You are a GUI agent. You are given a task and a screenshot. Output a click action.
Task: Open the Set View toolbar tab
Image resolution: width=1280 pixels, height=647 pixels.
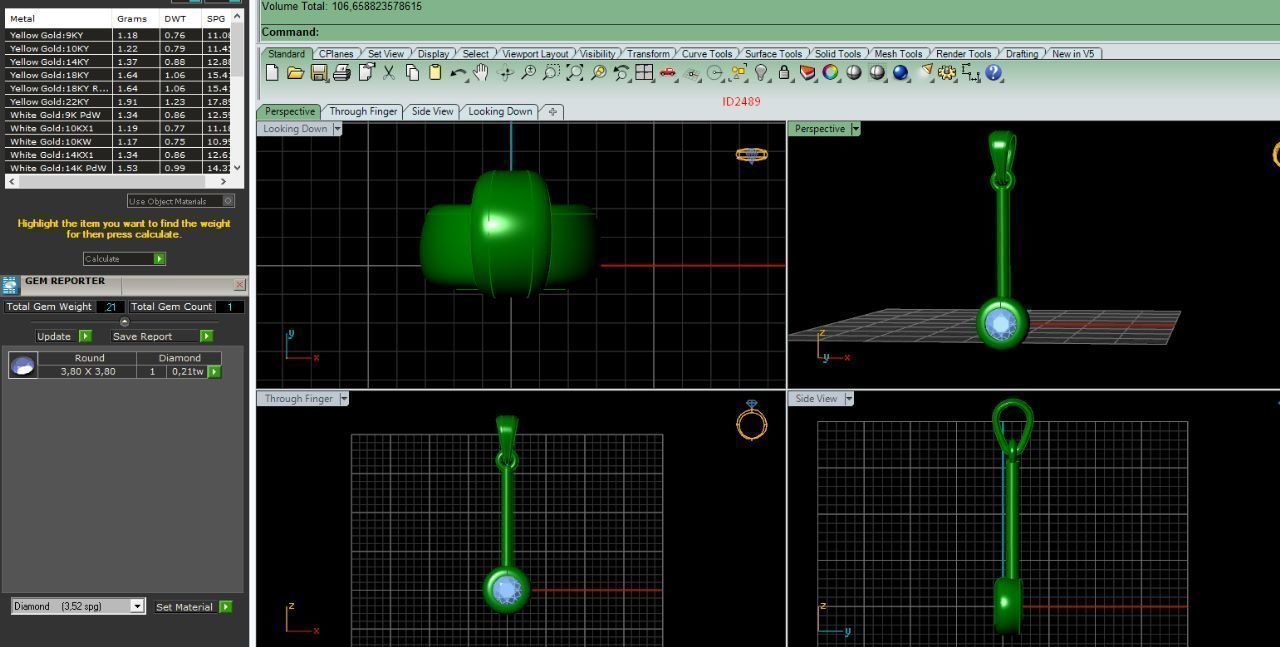point(386,54)
